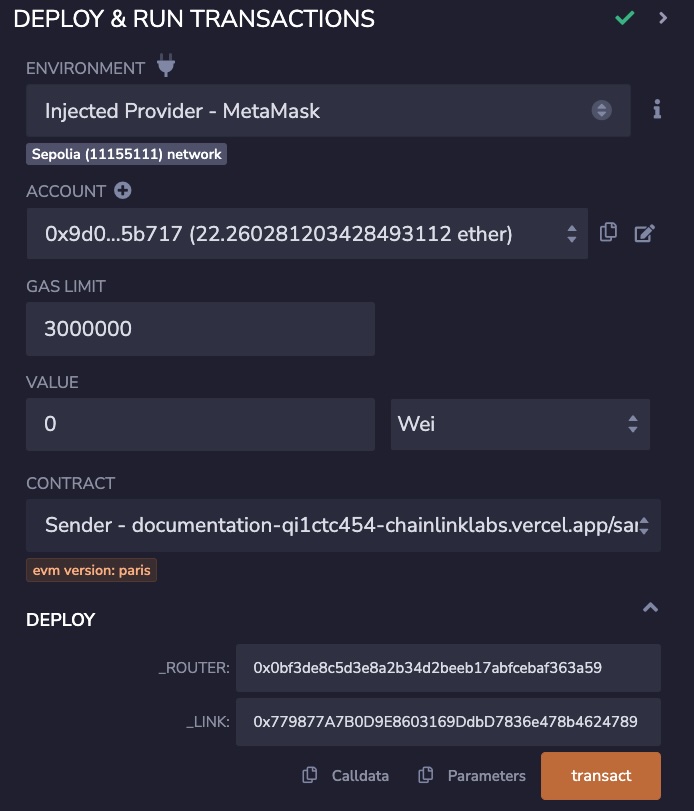Collapse the Deploy section with chevron
The width and height of the screenshot is (694, 811).
(x=651, y=607)
